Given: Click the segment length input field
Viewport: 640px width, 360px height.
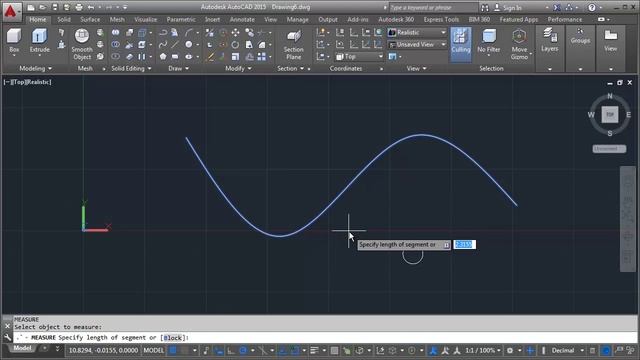Looking at the screenshot, I should (x=464, y=244).
